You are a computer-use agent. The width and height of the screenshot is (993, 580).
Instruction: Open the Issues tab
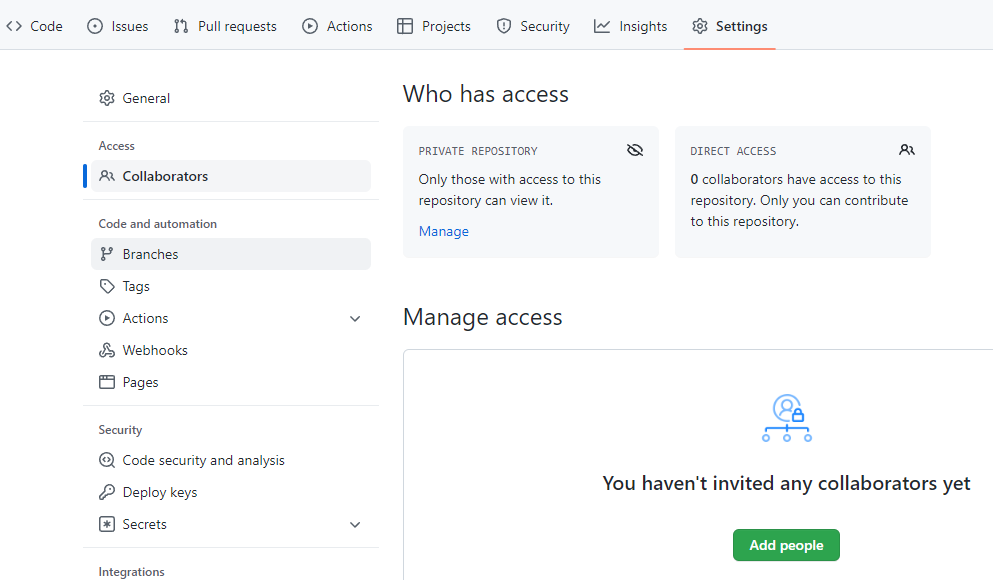[x=118, y=26]
